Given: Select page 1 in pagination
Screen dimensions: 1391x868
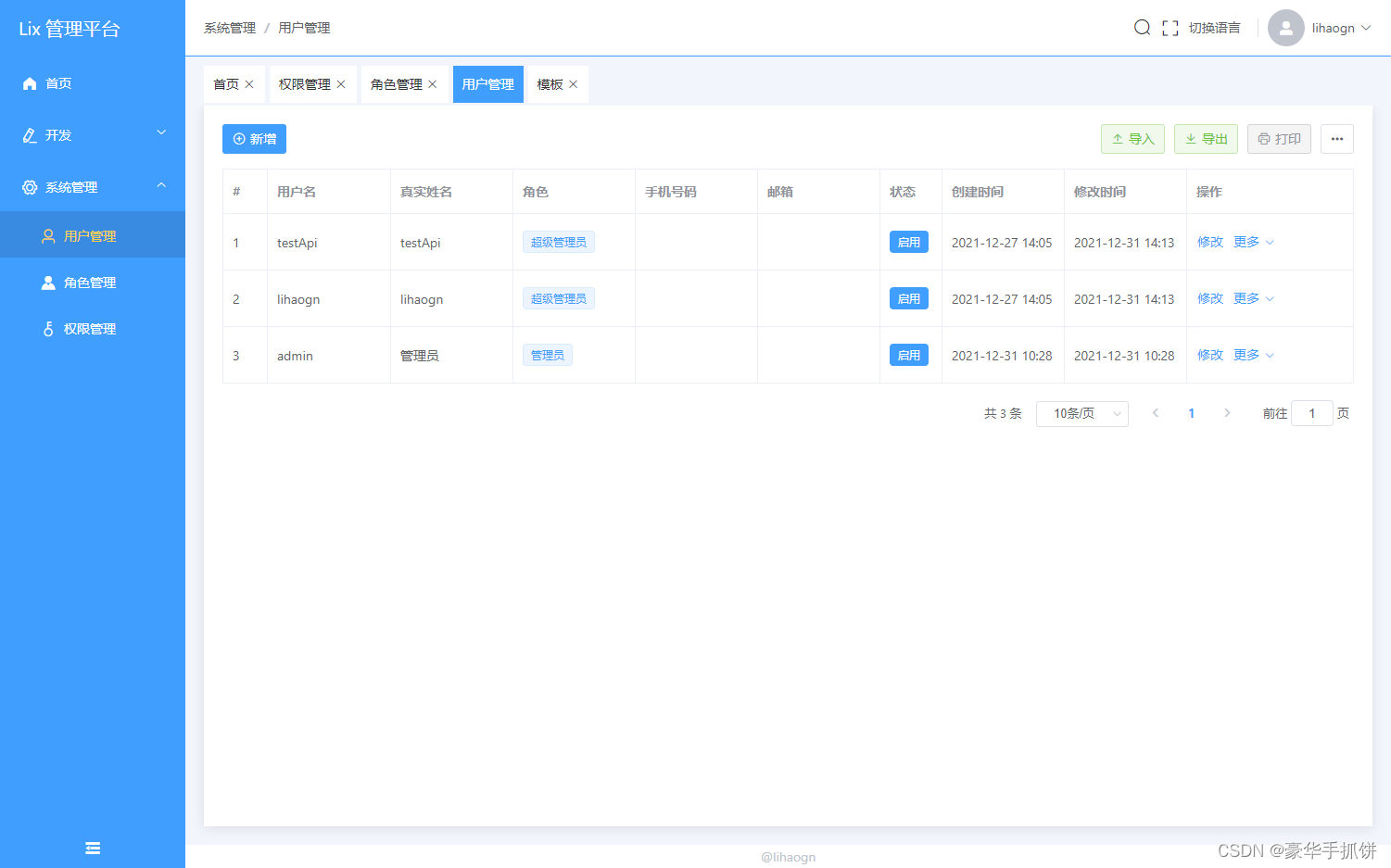Looking at the screenshot, I should coord(1192,413).
